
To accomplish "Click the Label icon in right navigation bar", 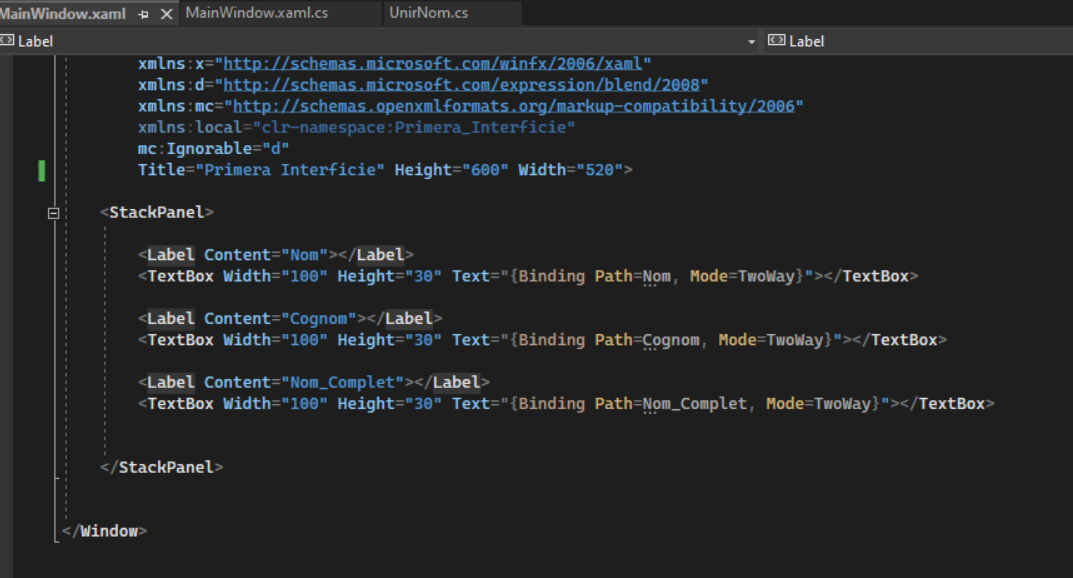I will [x=776, y=41].
